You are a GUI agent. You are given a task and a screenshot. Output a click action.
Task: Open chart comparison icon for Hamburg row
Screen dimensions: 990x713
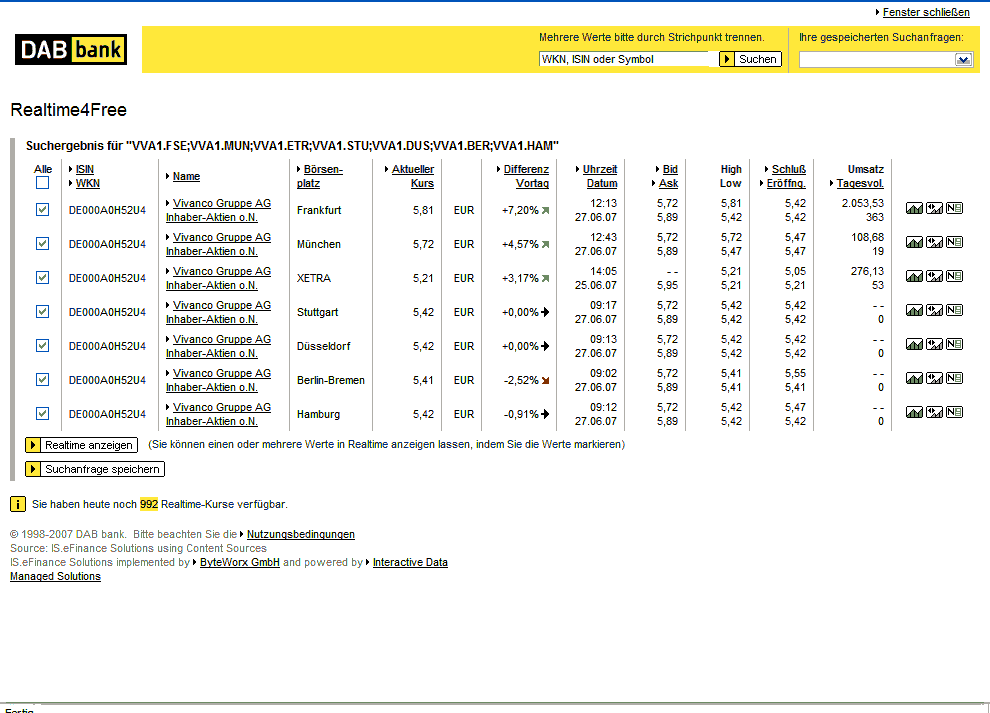934,413
